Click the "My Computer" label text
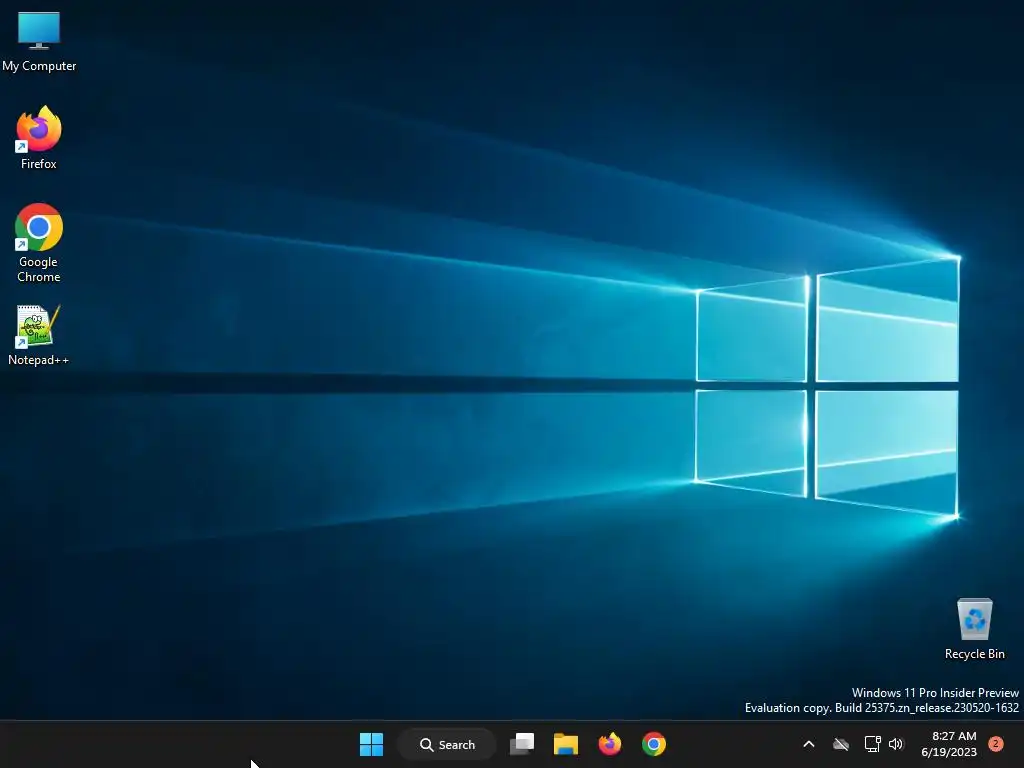The height and width of the screenshot is (768, 1024). point(39,66)
